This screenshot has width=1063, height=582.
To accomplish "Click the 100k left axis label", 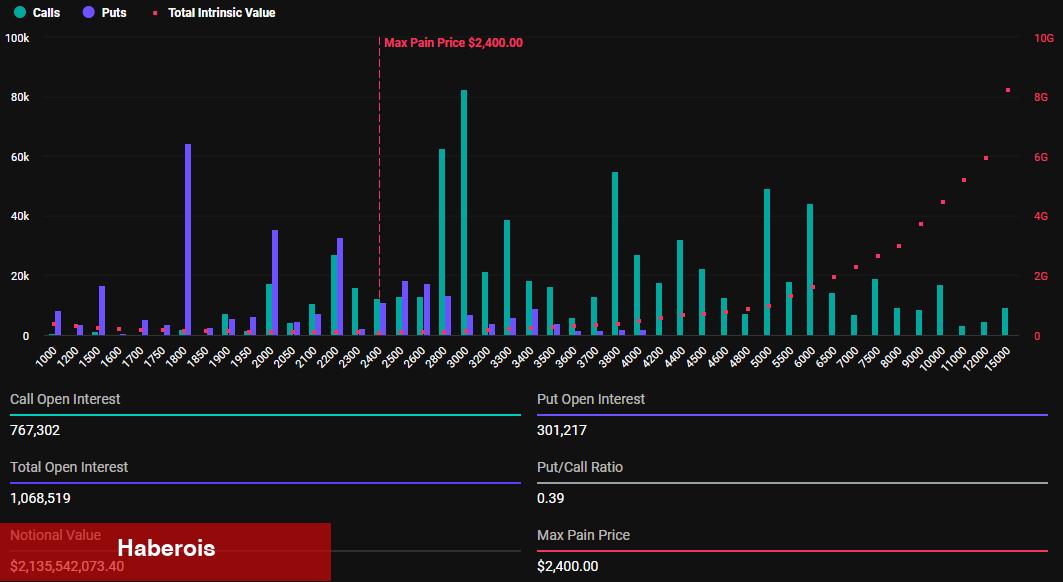I will pyautogui.click(x=17, y=38).
